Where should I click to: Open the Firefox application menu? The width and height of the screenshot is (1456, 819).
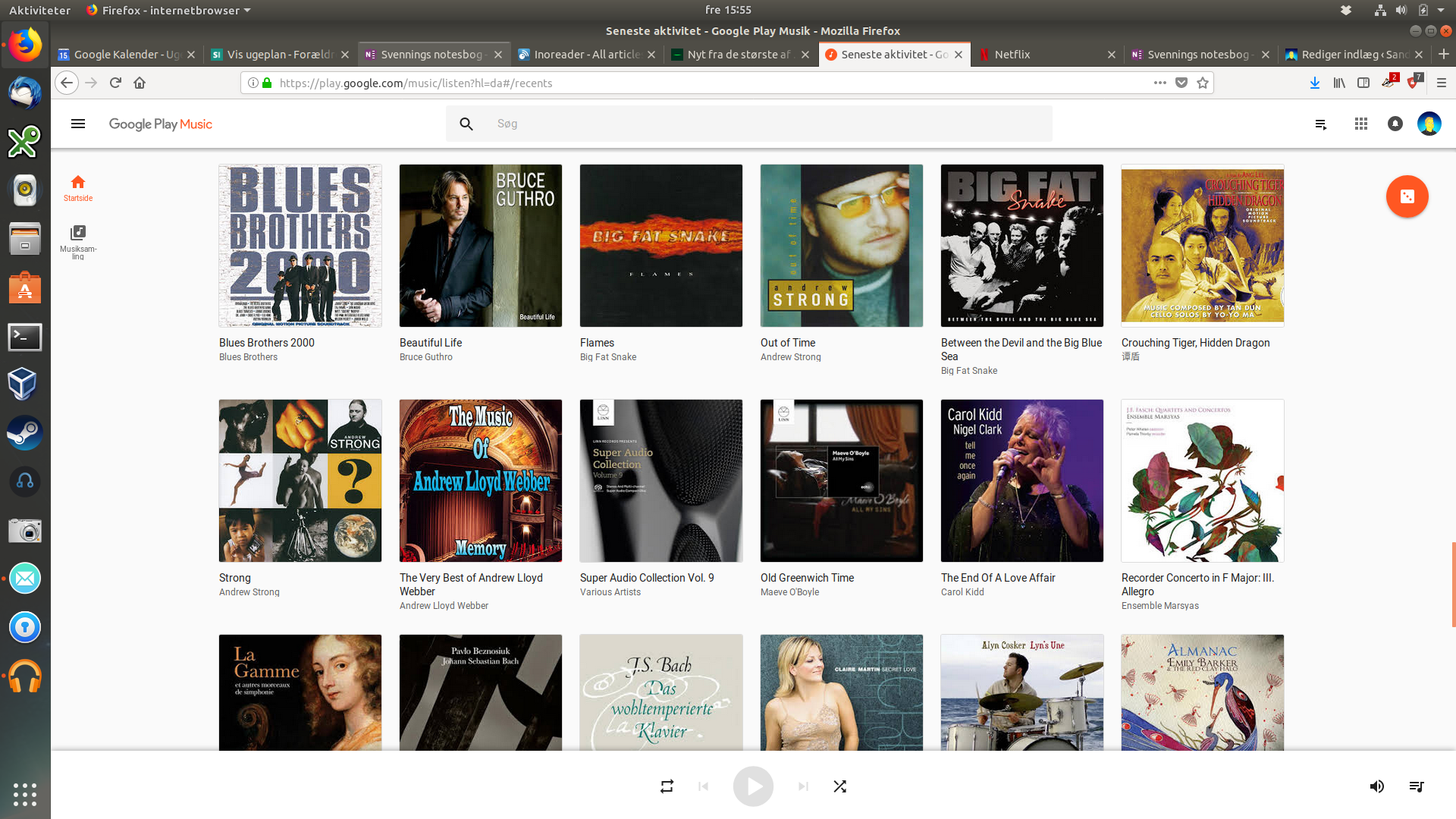click(x=1442, y=83)
